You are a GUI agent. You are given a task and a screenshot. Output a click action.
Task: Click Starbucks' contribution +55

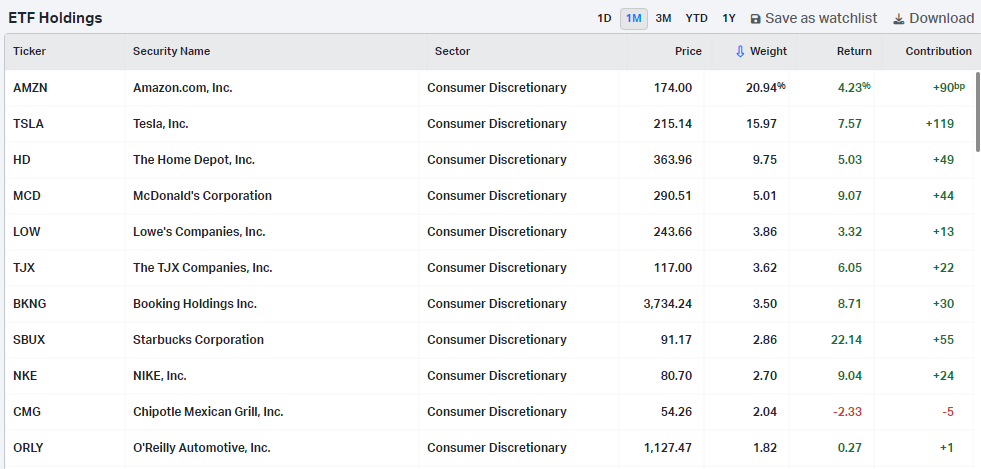coord(943,340)
